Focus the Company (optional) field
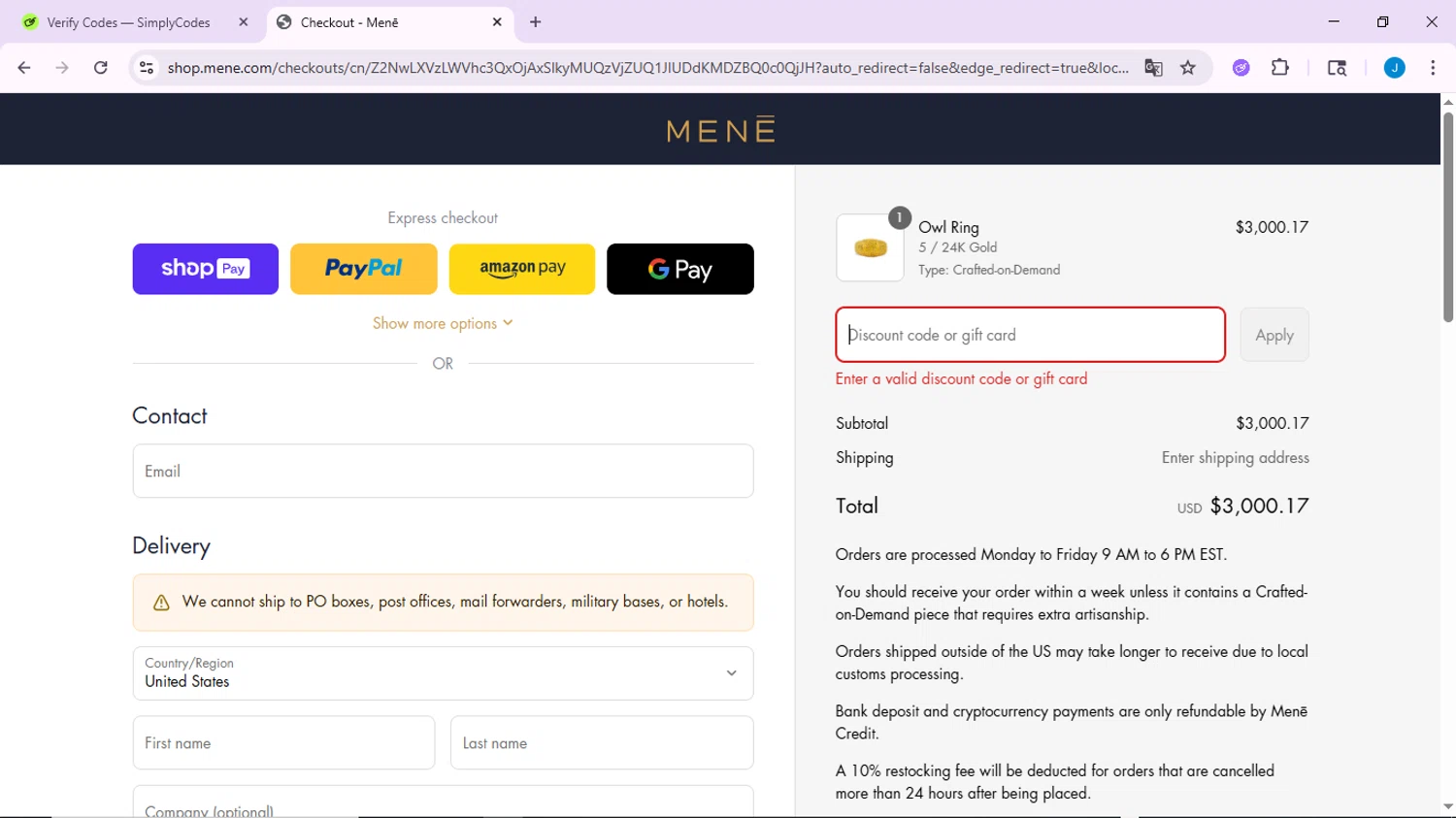The height and width of the screenshot is (818, 1456). pyautogui.click(x=443, y=802)
